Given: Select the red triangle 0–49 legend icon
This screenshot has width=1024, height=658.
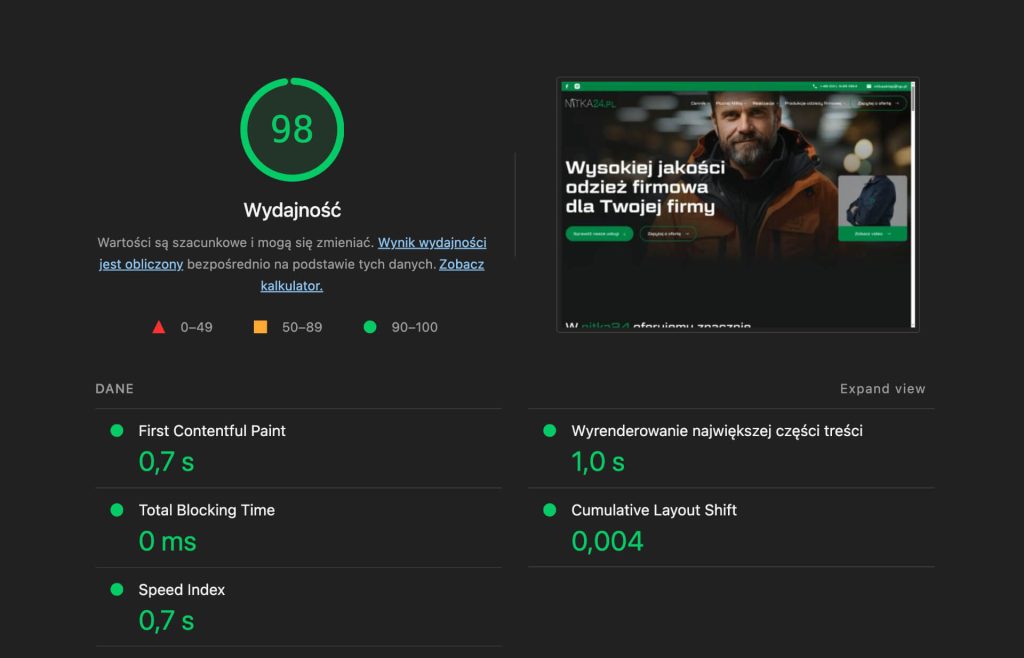Looking at the screenshot, I should point(159,326).
